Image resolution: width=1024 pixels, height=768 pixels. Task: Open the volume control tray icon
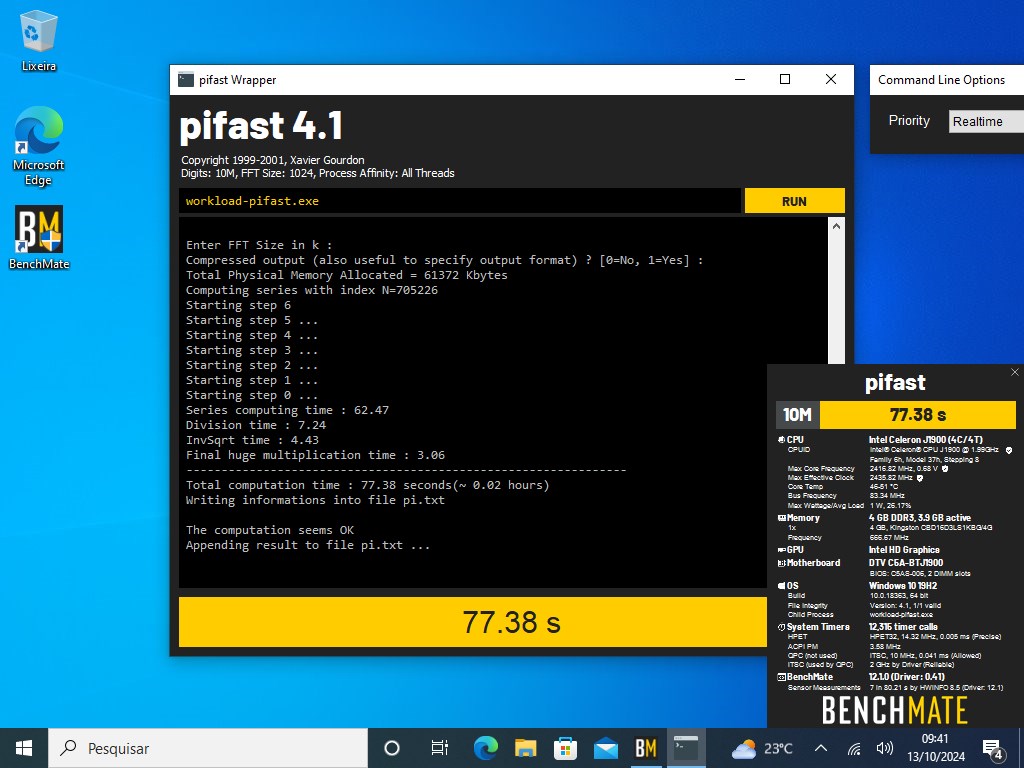885,748
